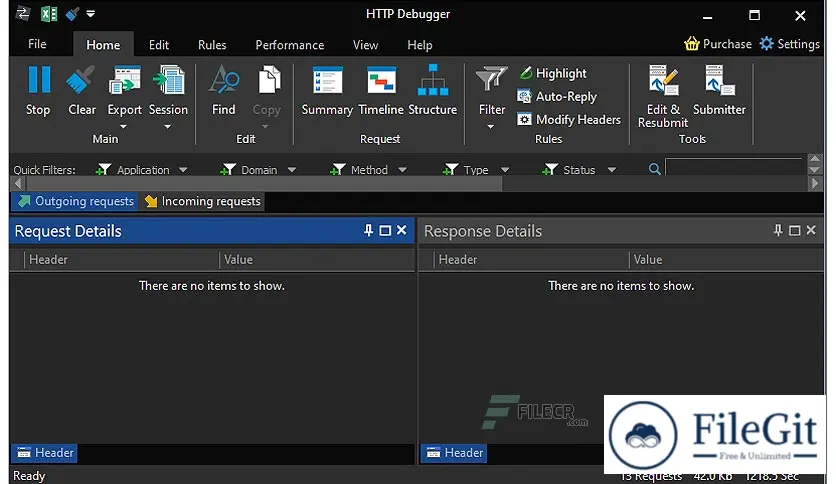Open the quick access toolbar customize arrow
This screenshot has width=836, height=484.
click(x=91, y=14)
